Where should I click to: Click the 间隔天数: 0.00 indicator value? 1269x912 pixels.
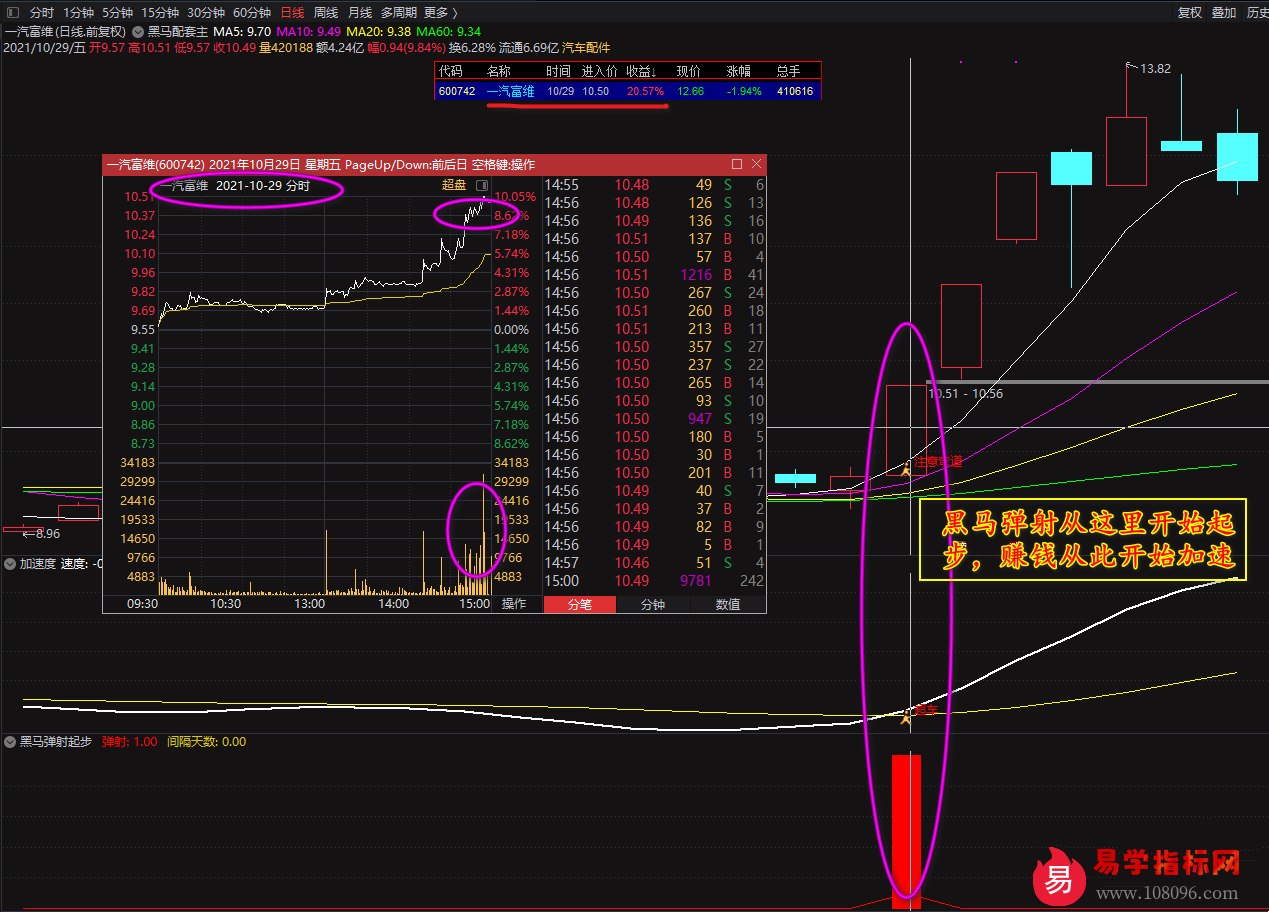coord(206,742)
